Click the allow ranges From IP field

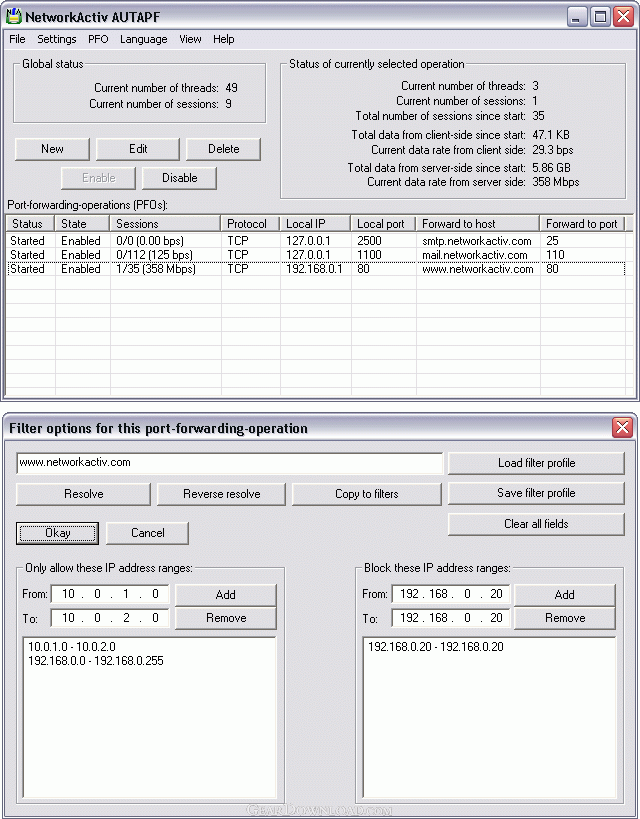coord(110,594)
